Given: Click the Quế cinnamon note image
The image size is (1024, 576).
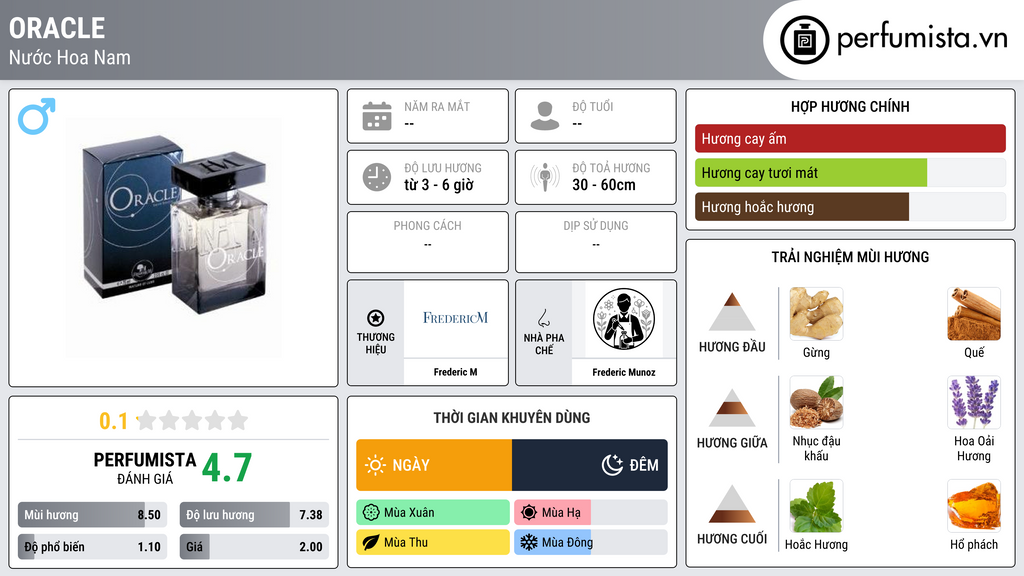Looking at the screenshot, I should tap(974, 314).
